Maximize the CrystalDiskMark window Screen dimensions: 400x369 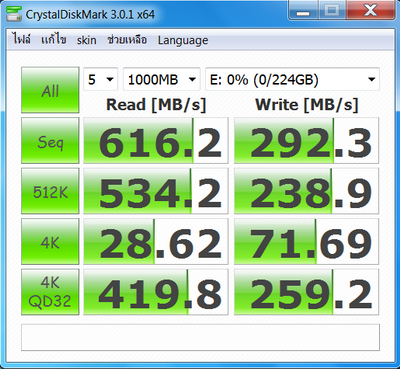pyautogui.click(x=331, y=11)
